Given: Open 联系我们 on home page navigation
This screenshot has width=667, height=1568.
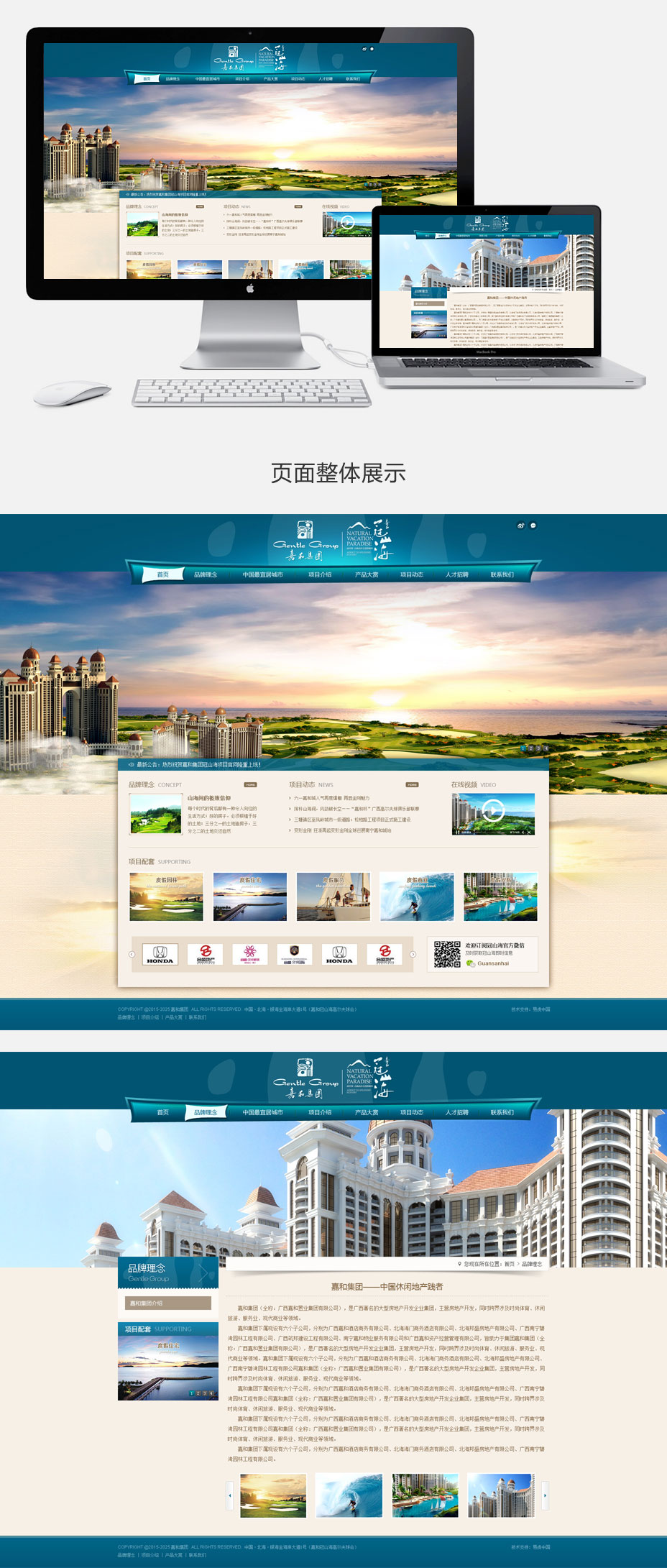Looking at the screenshot, I should point(502,574).
